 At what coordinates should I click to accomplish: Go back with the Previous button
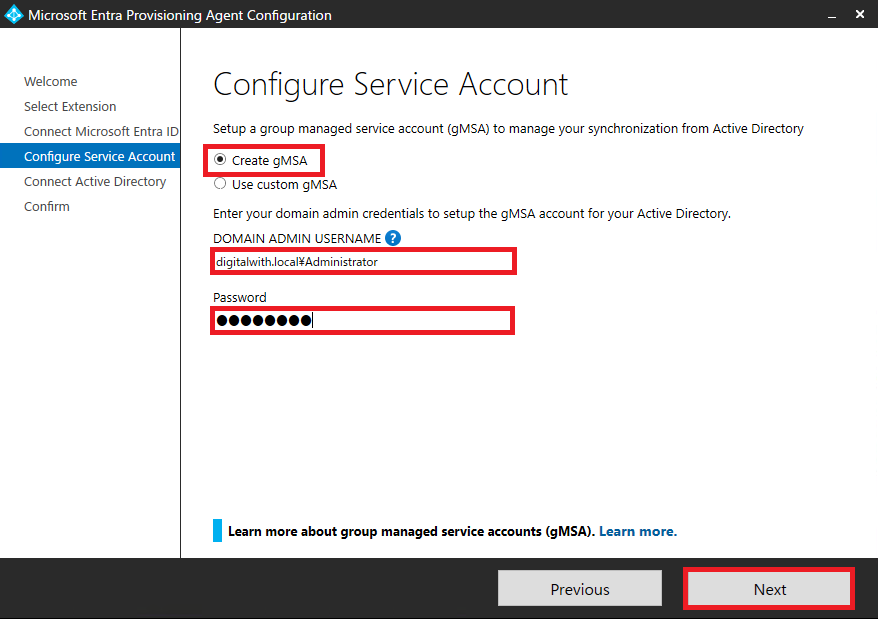tap(580, 589)
